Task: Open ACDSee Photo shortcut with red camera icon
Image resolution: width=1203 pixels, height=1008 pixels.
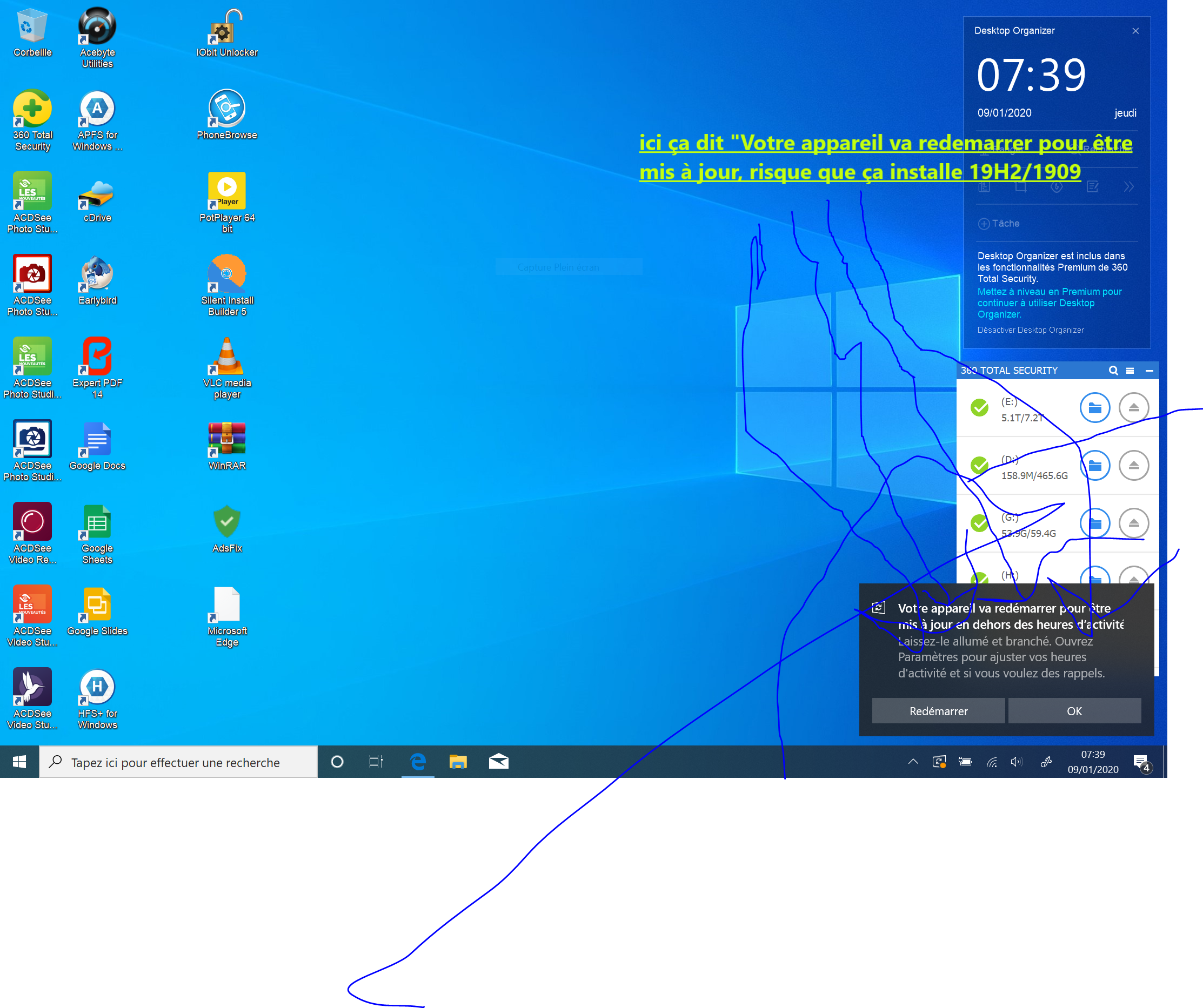Action: [32, 286]
